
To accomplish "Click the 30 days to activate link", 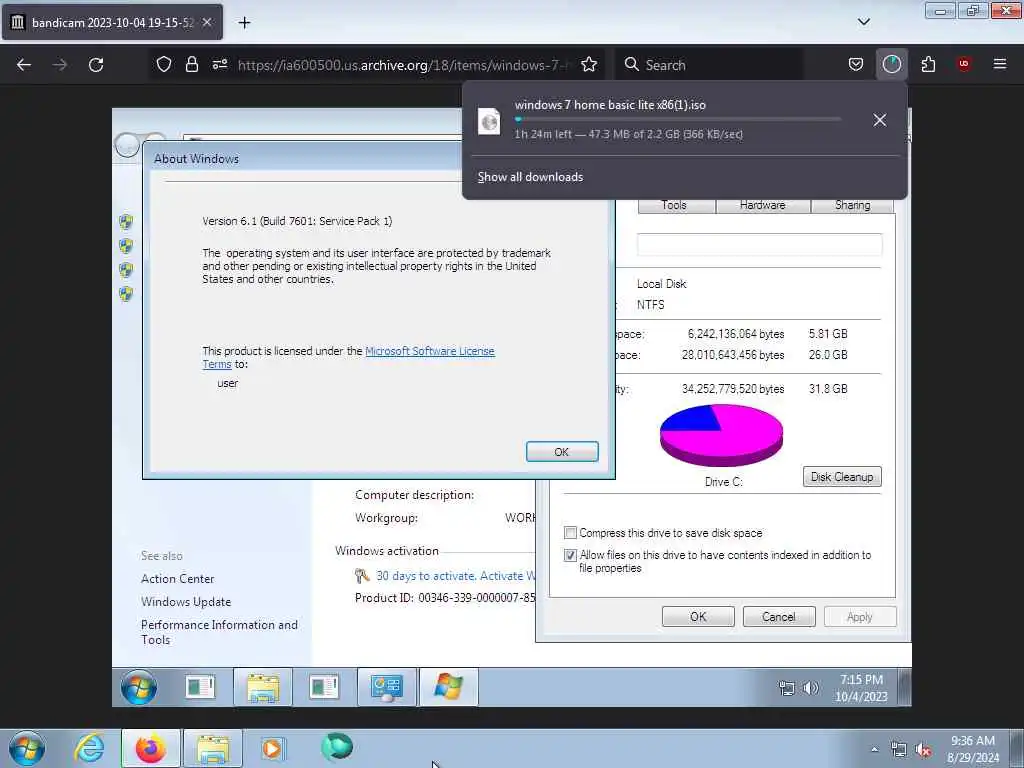I will [455, 576].
